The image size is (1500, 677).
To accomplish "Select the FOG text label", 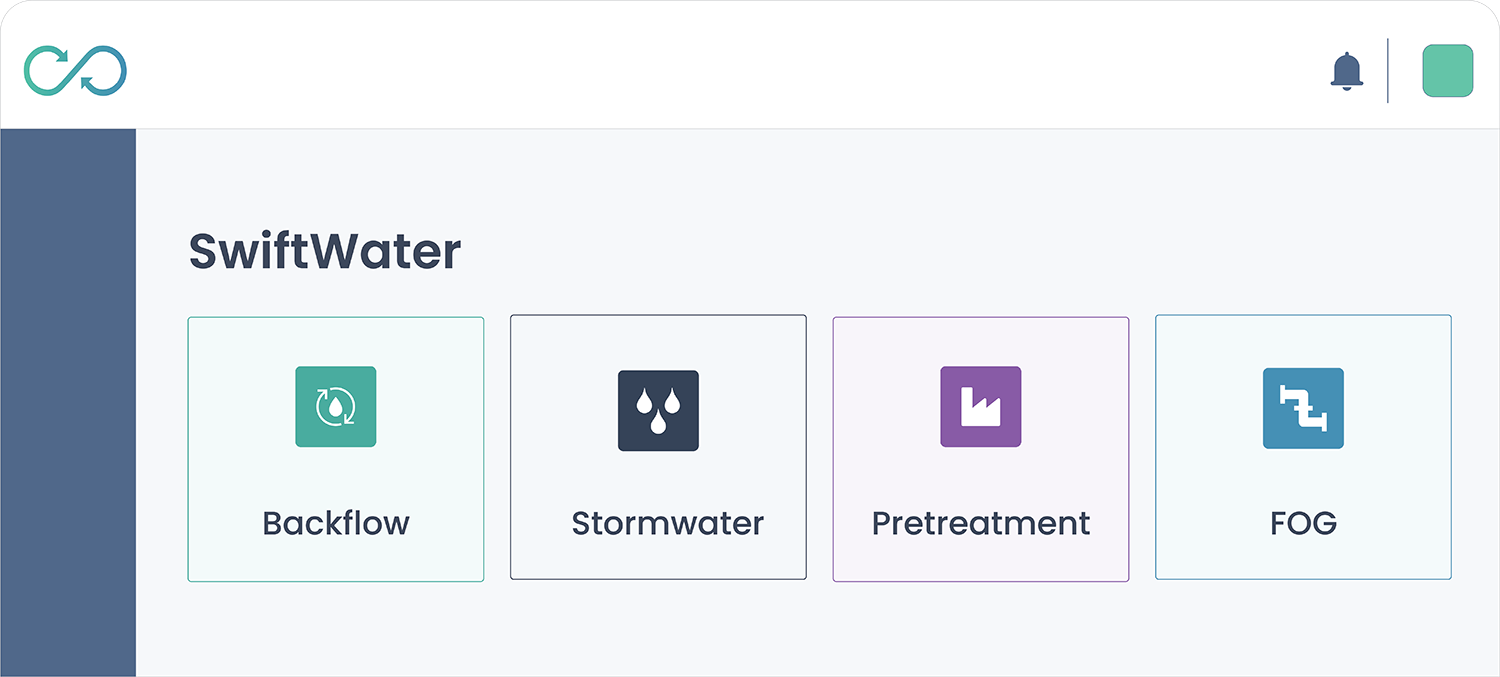I will 1303,523.
